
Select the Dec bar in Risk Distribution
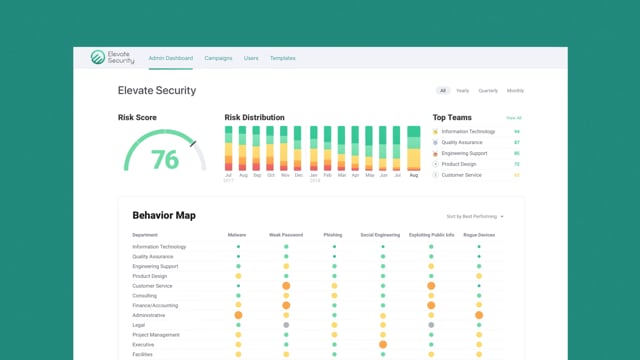(x=298, y=149)
